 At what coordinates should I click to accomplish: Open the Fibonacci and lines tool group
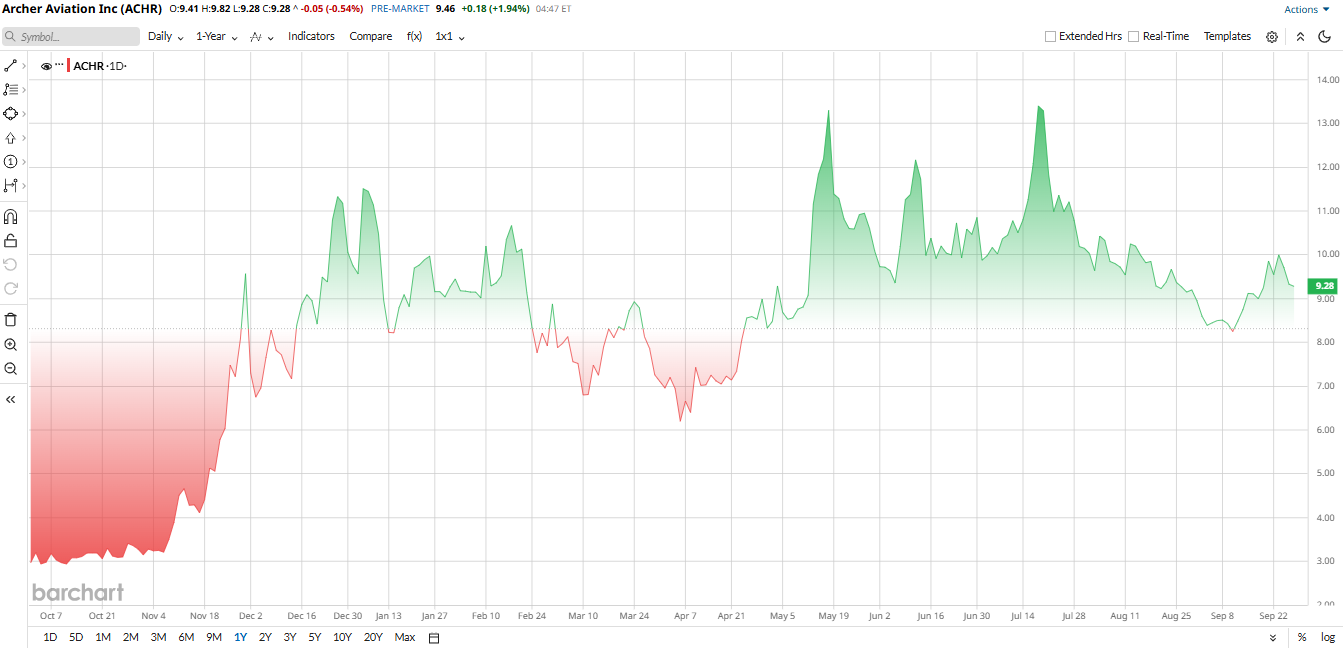point(11,89)
